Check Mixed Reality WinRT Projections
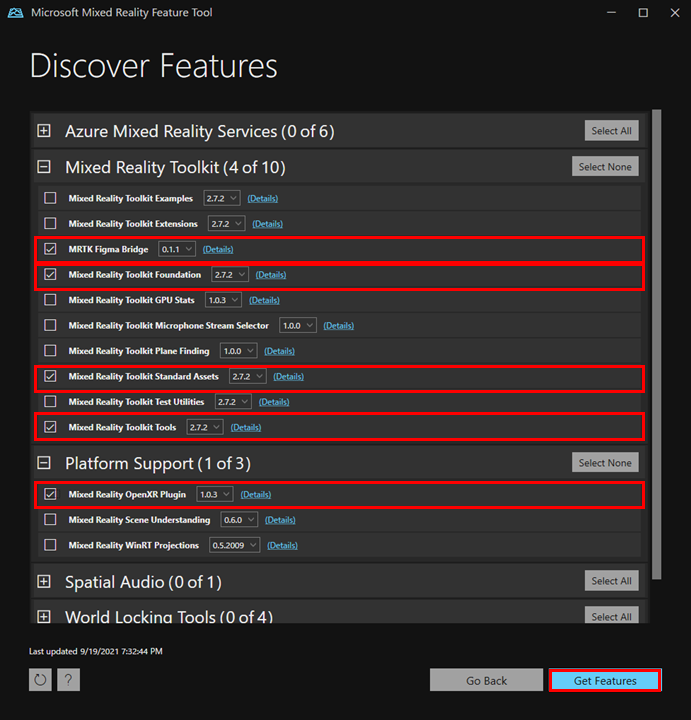Viewport: 691px width, 720px height. click(50, 545)
